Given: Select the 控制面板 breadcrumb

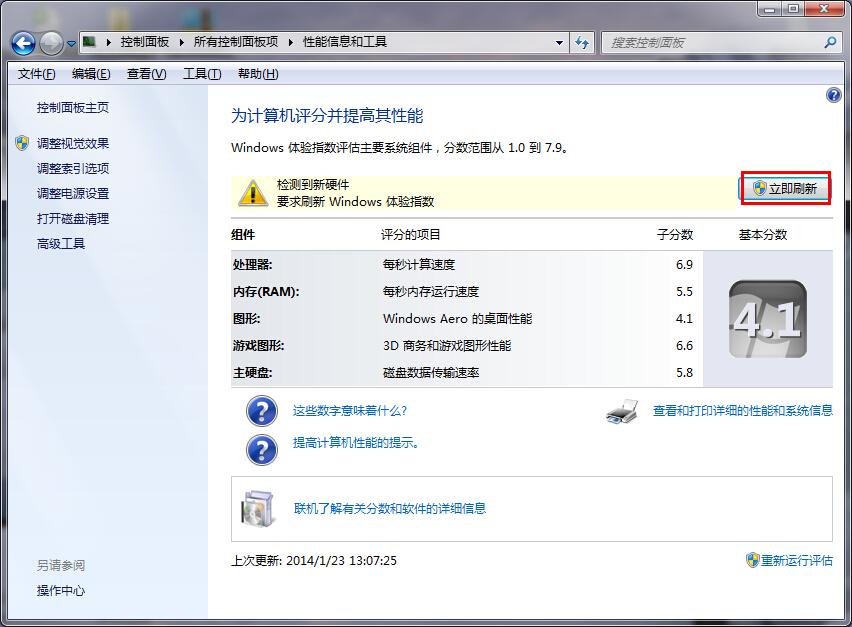Looking at the screenshot, I should [x=145, y=42].
